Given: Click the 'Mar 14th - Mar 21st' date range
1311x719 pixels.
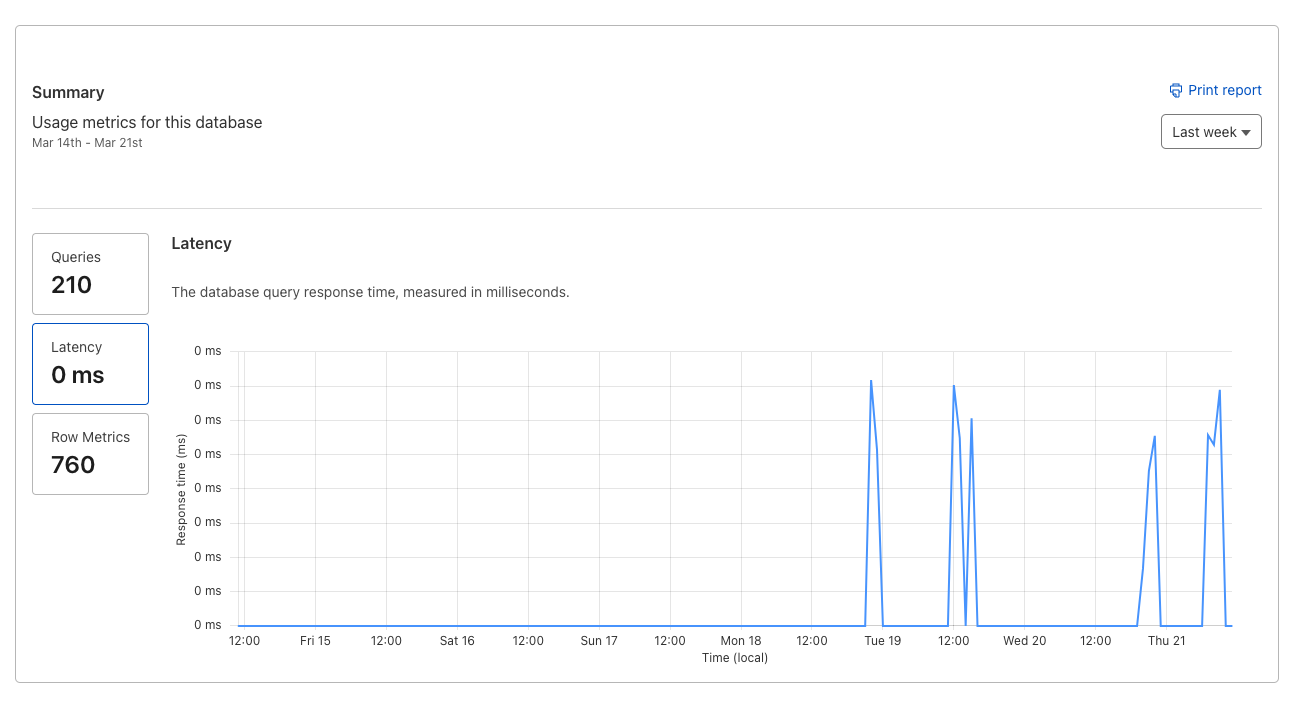Looking at the screenshot, I should tap(87, 143).
